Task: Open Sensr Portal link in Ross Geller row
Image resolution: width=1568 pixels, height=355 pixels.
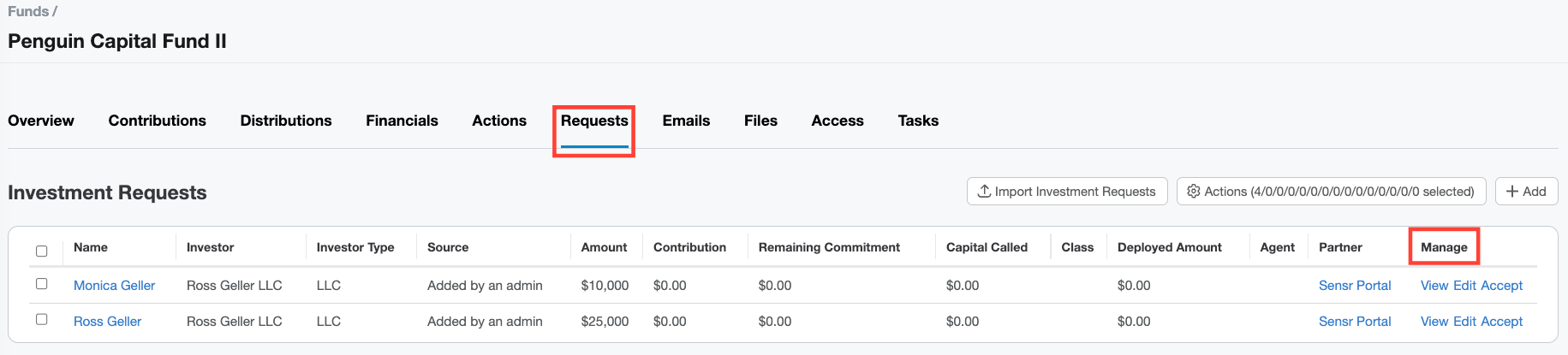Action: tap(1355, 322)
